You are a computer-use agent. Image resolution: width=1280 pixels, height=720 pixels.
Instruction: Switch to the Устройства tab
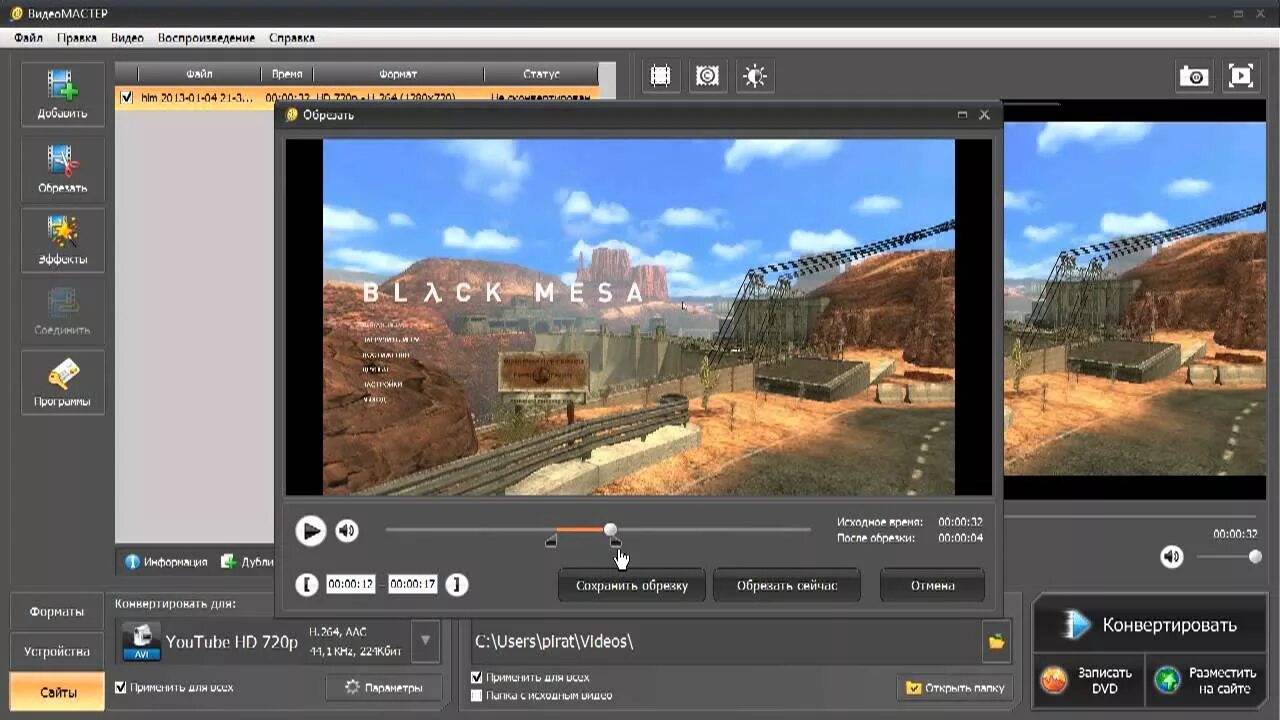pyautogui.click(x=57, y=652)
